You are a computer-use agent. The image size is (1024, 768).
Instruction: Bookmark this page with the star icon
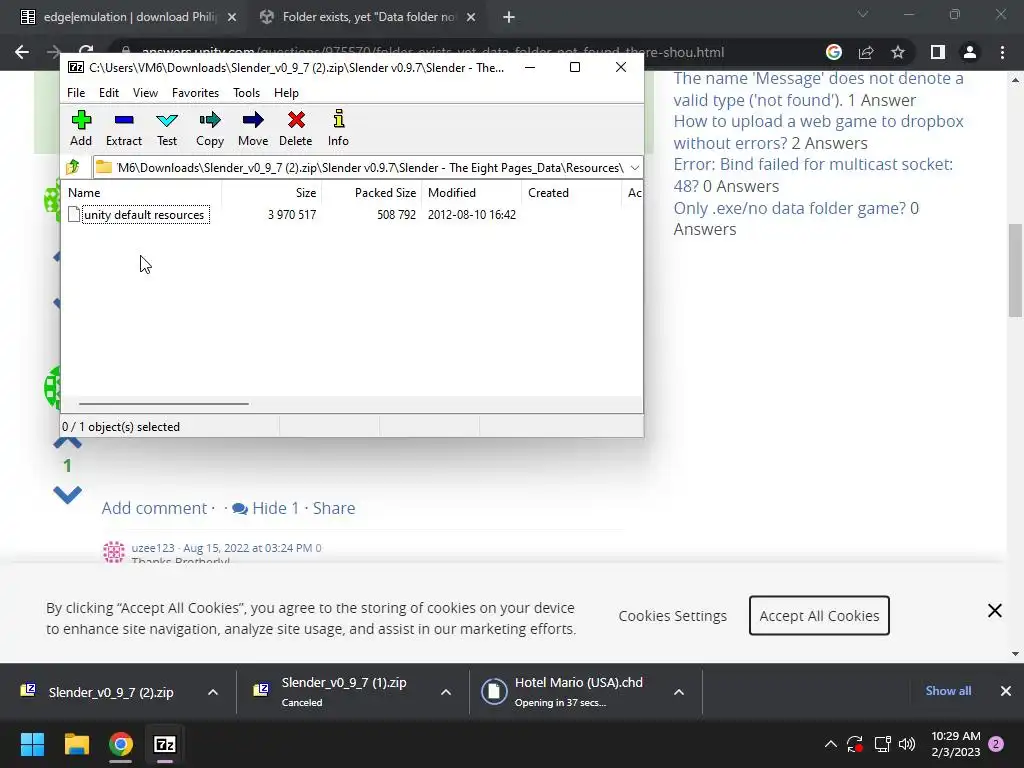point(898,52)
